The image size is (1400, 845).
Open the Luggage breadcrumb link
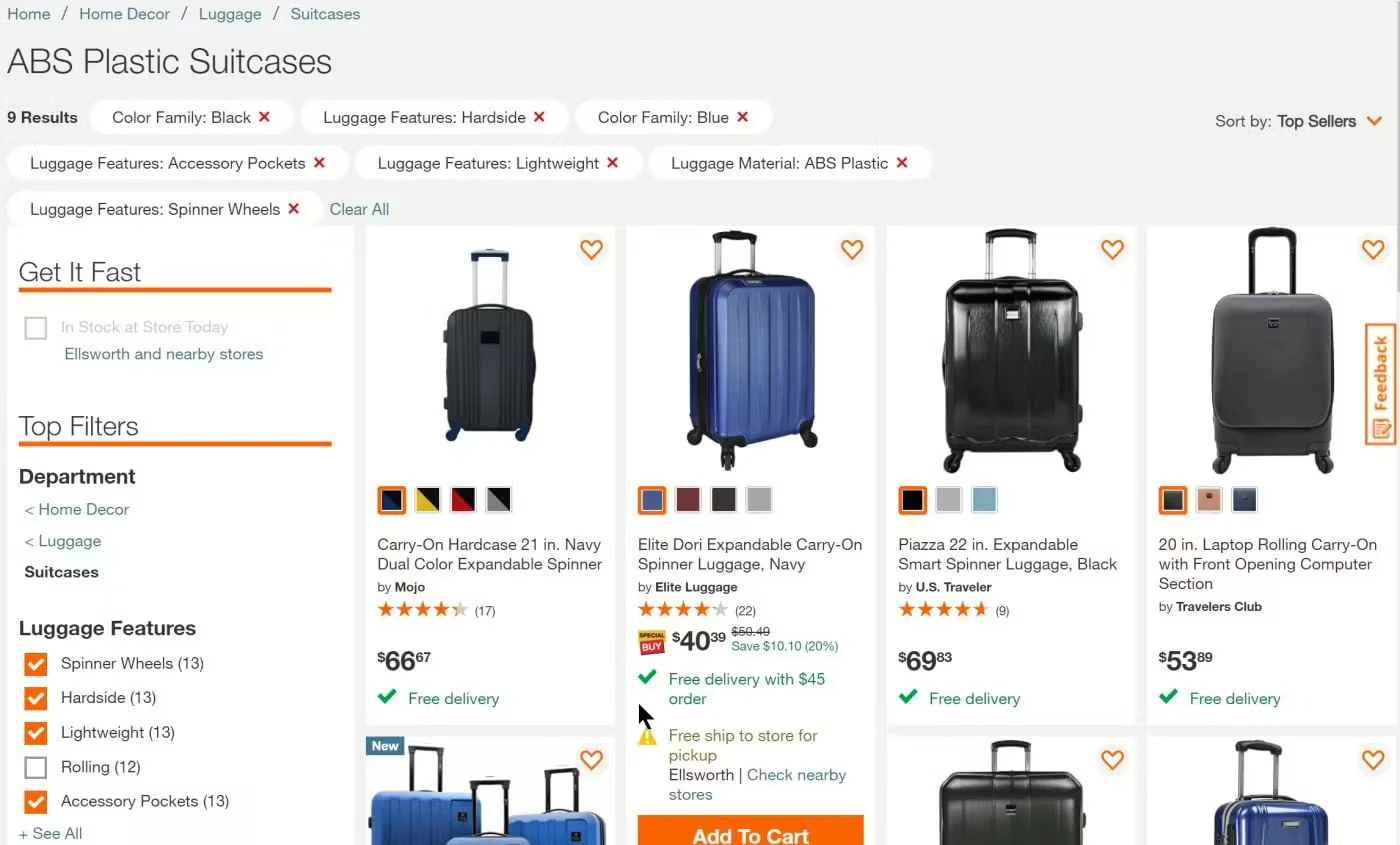point(230,14)
